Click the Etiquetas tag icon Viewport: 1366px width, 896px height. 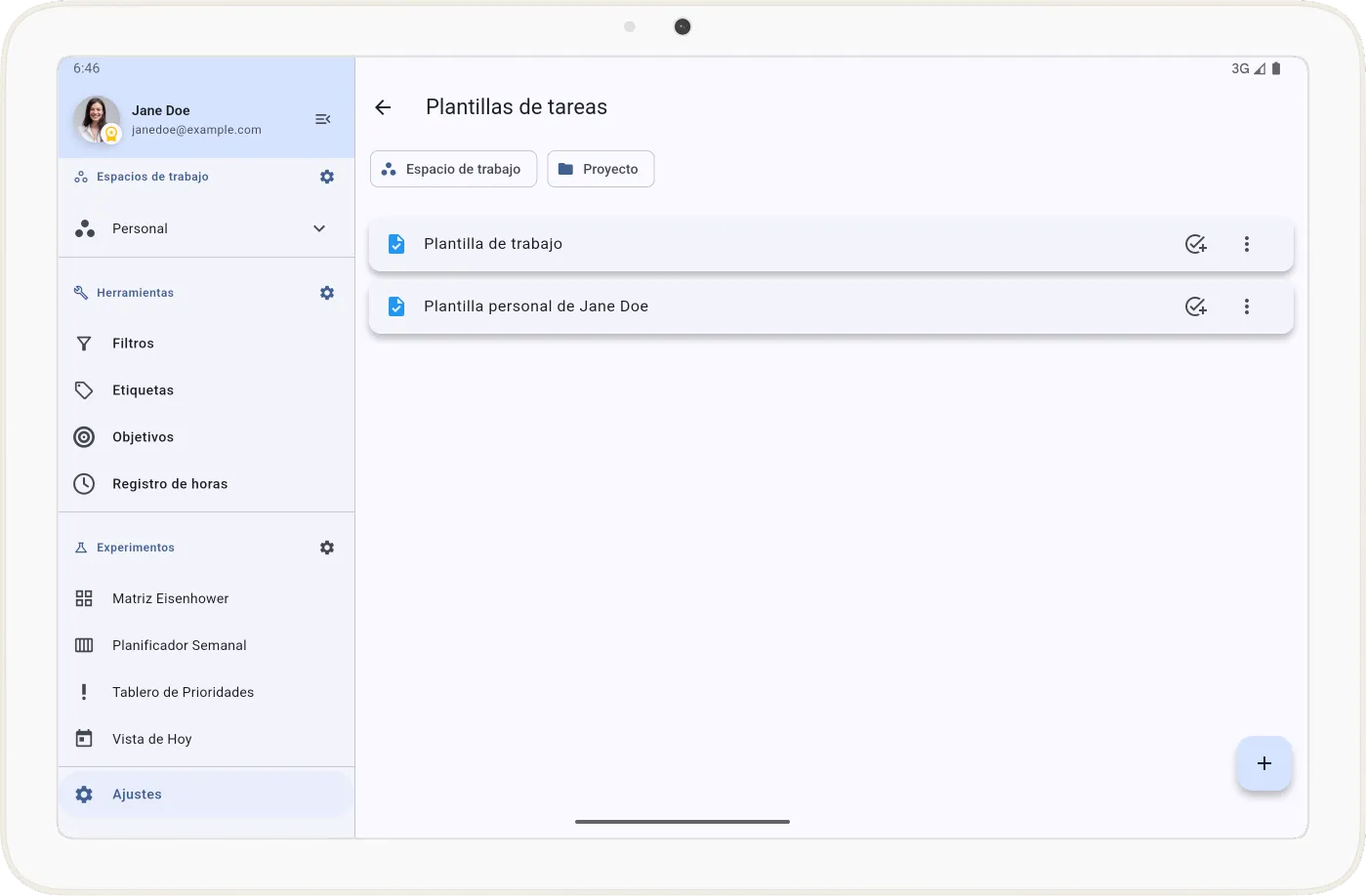(x=84, y=390)
